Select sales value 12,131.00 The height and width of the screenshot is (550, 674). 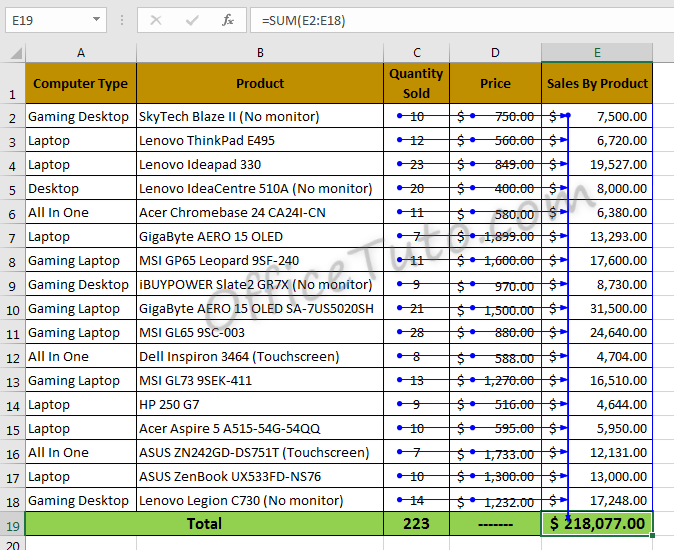597,452
